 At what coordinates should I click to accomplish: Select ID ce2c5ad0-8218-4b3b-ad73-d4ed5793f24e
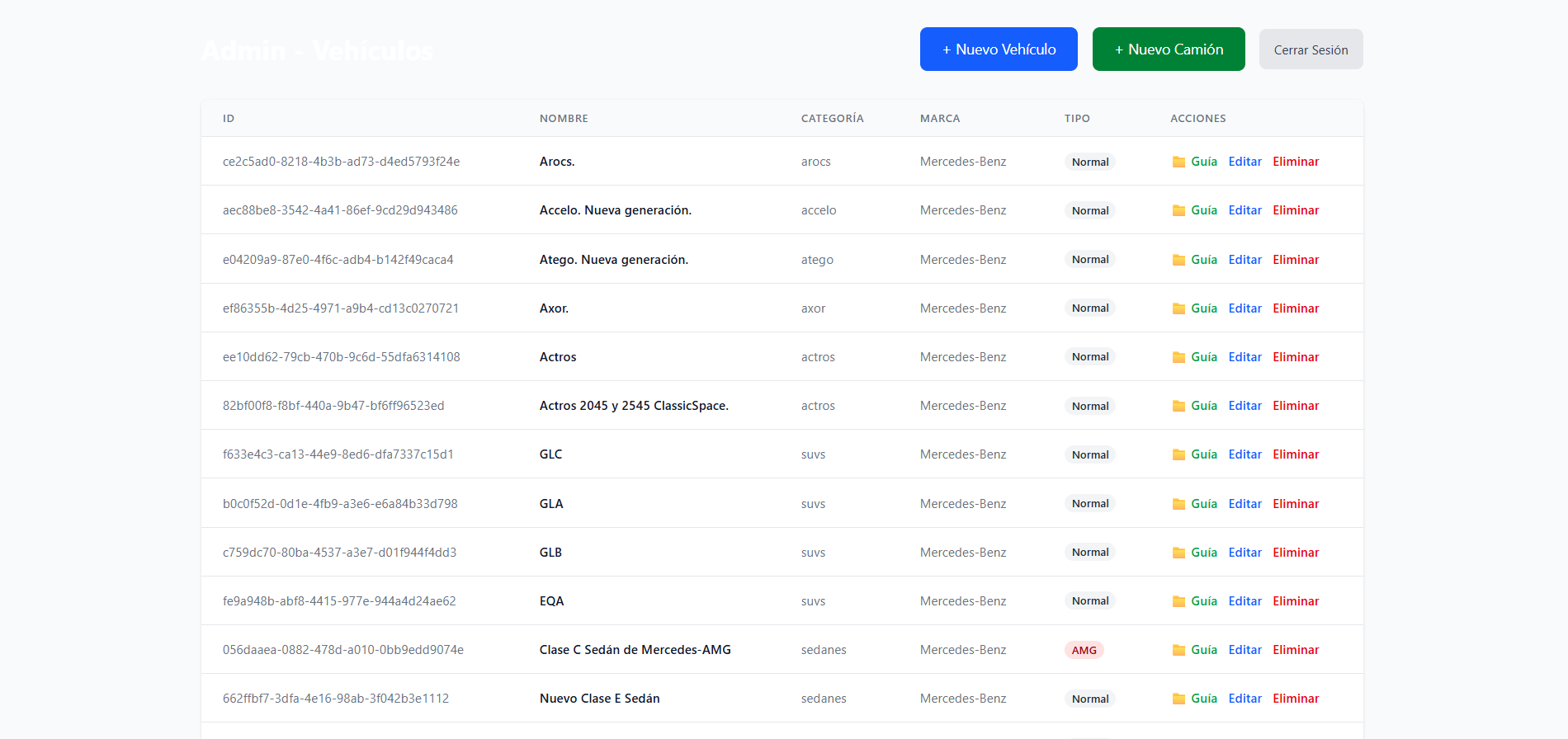tap(341, 162)
